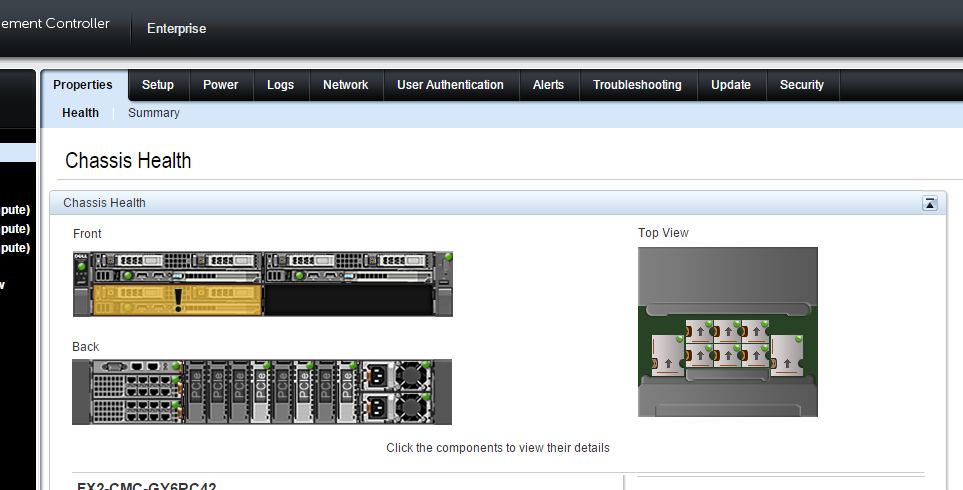This screenshot has width=963, height=490.
Task: Select bottom-row middle small fan in Top View
Action: (x=727, y=356)
